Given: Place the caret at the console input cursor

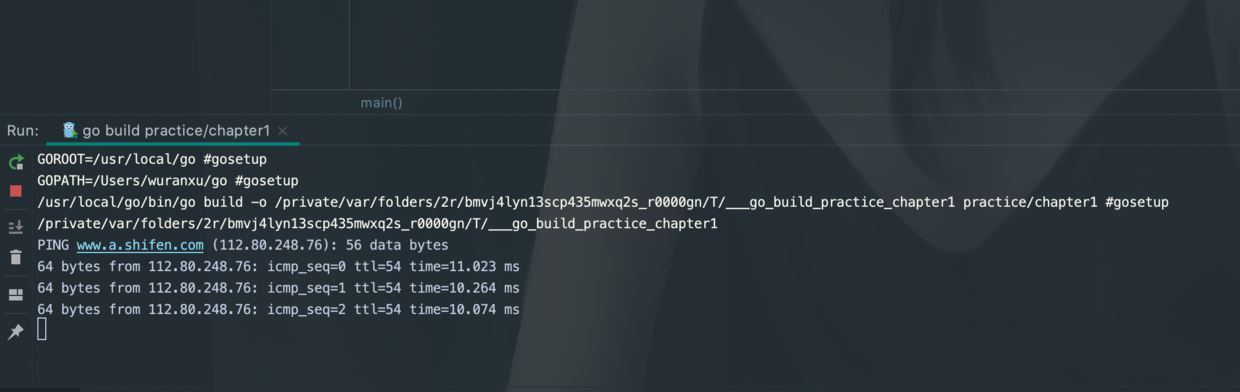Looking at the screenshot, I should pyautogui.click(x=42, y=329).
